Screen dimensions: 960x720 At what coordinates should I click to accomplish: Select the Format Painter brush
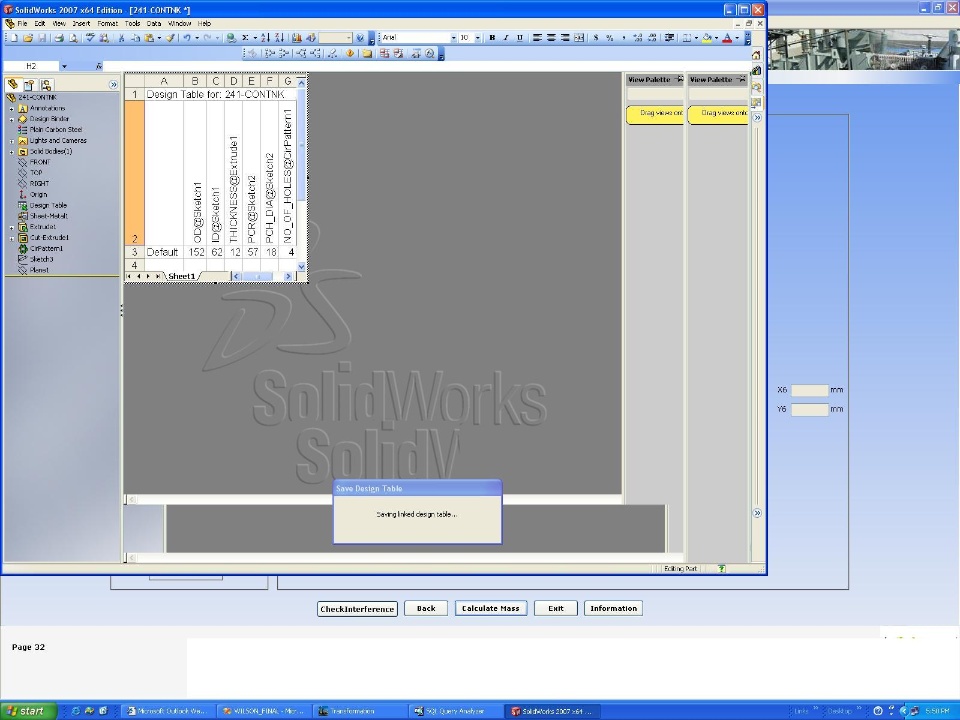click(170, 38)
